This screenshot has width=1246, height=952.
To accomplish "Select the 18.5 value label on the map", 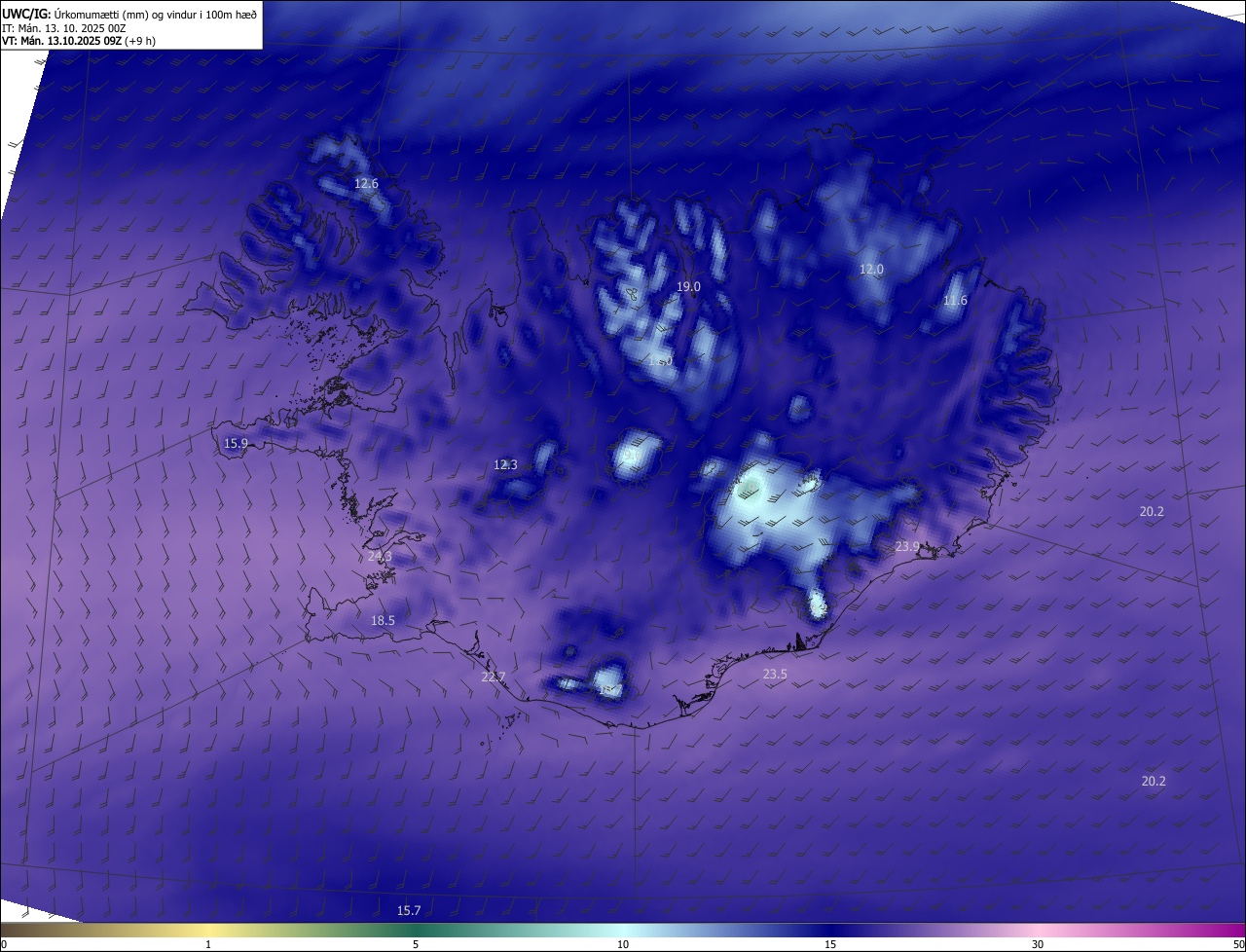I will pos(383,621).
